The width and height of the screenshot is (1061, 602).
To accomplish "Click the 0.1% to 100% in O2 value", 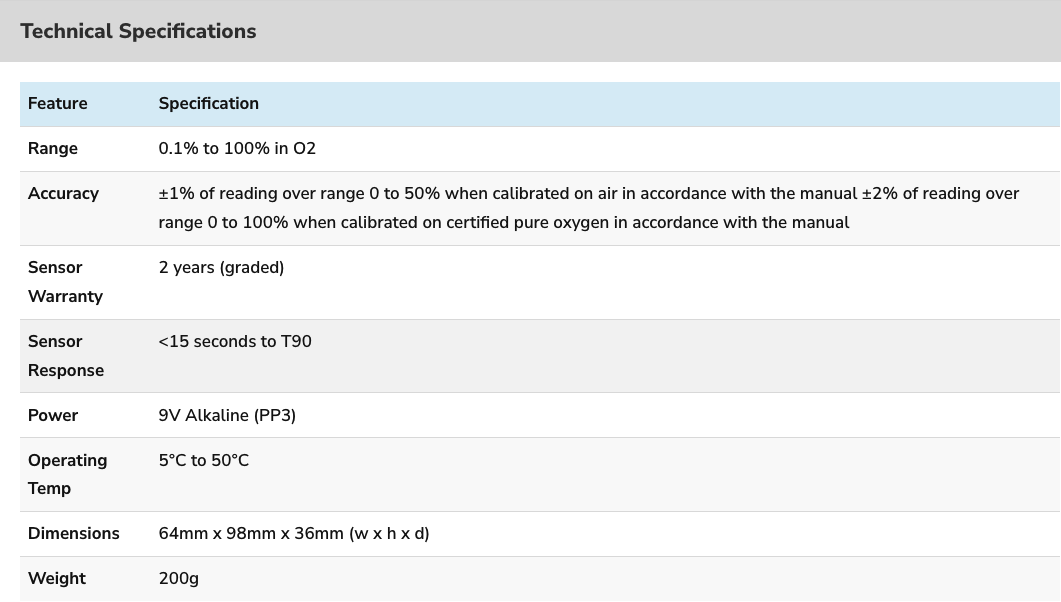I will (x=237, y=149).
